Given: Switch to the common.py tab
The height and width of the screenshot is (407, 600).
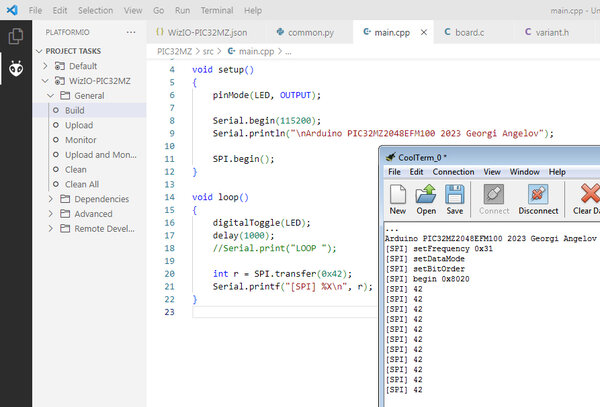Looking at the screenshot, I should [x=305, y=33].
